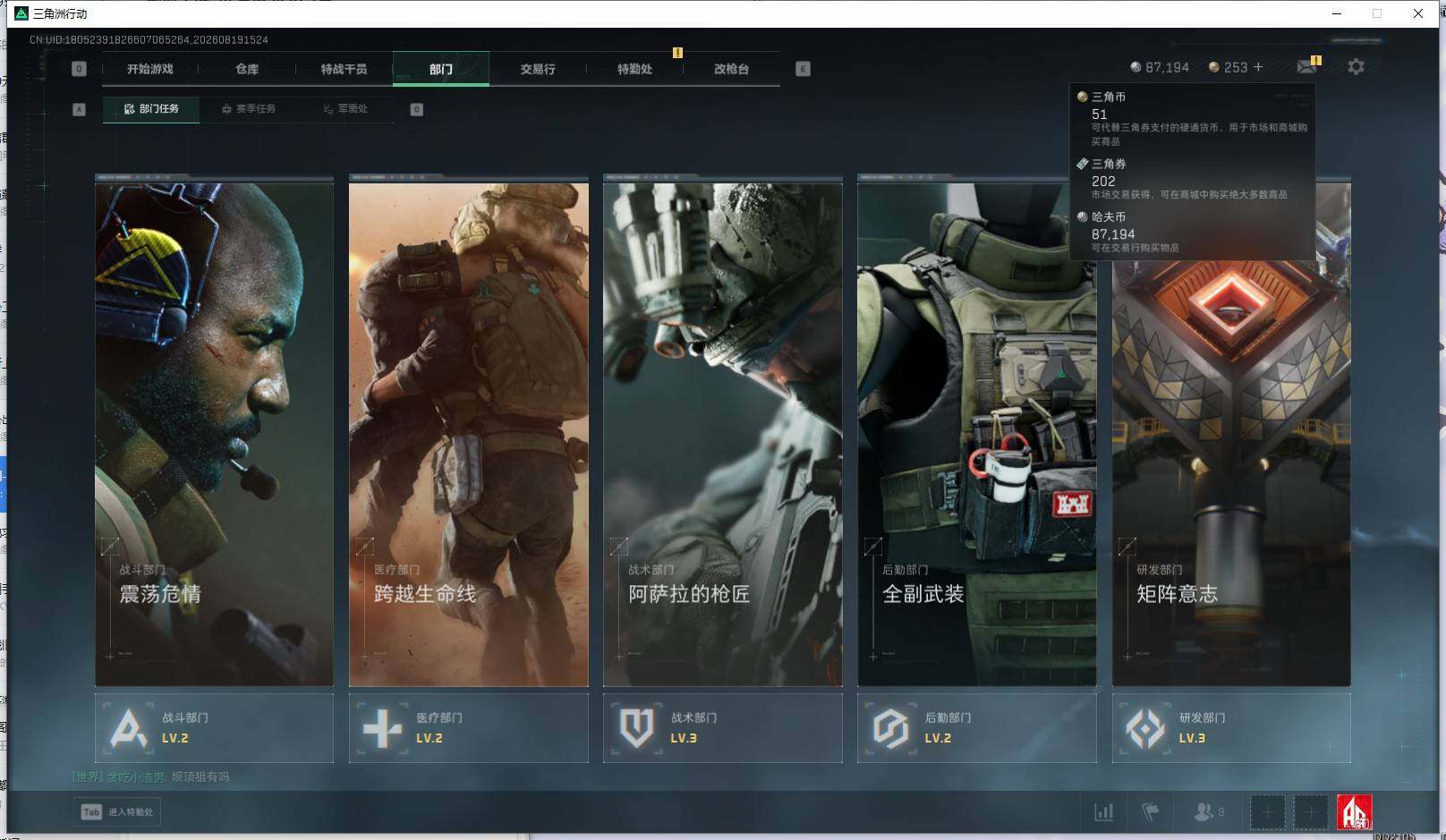Image resolution: width=1446 pixels, height=840 pixels.
Task: Click the E key next-tab icon
Action: click(x=803, y=69)
